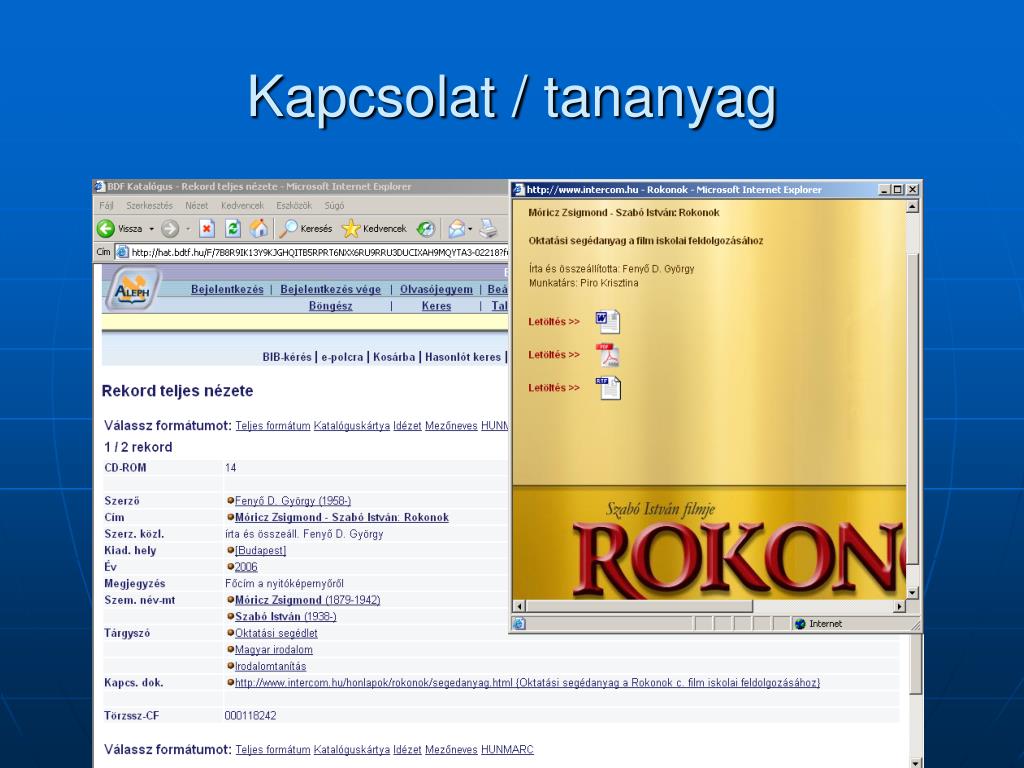1024x768 pixels.
Task: Click the IE page icon in Rokonok status bar
Action: [519, 624]
